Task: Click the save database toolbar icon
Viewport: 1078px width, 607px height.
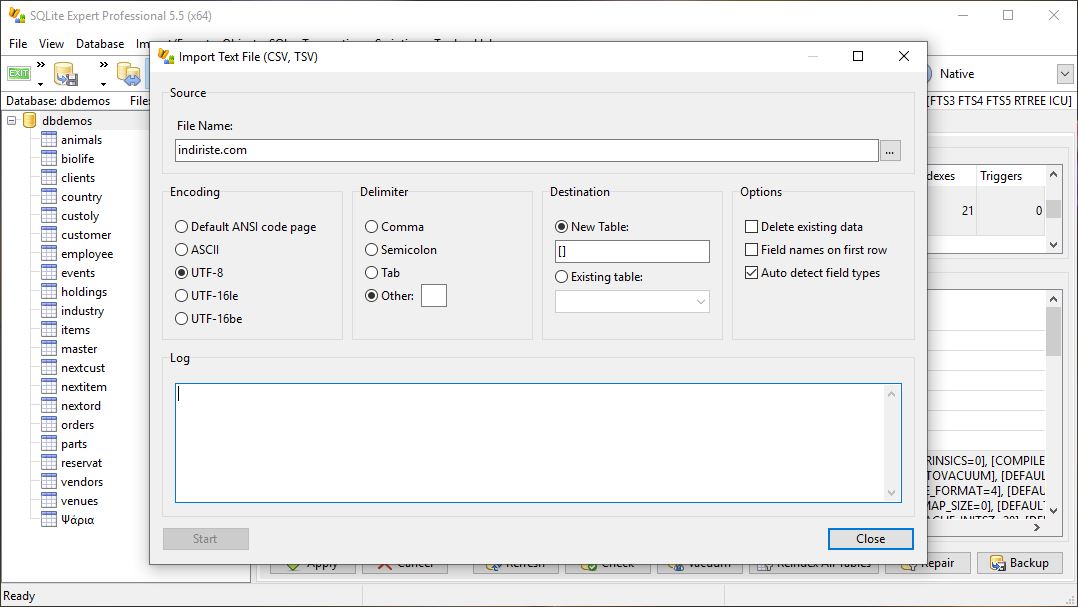Action: click(x=66, y=74)
